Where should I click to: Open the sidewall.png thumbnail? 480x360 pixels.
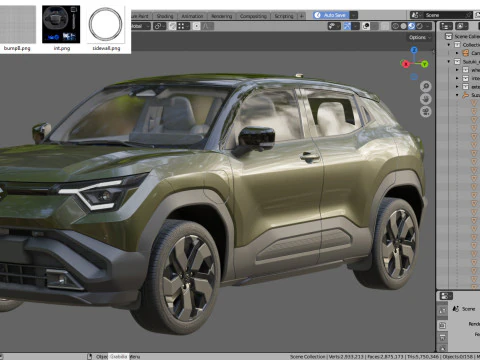106,24
